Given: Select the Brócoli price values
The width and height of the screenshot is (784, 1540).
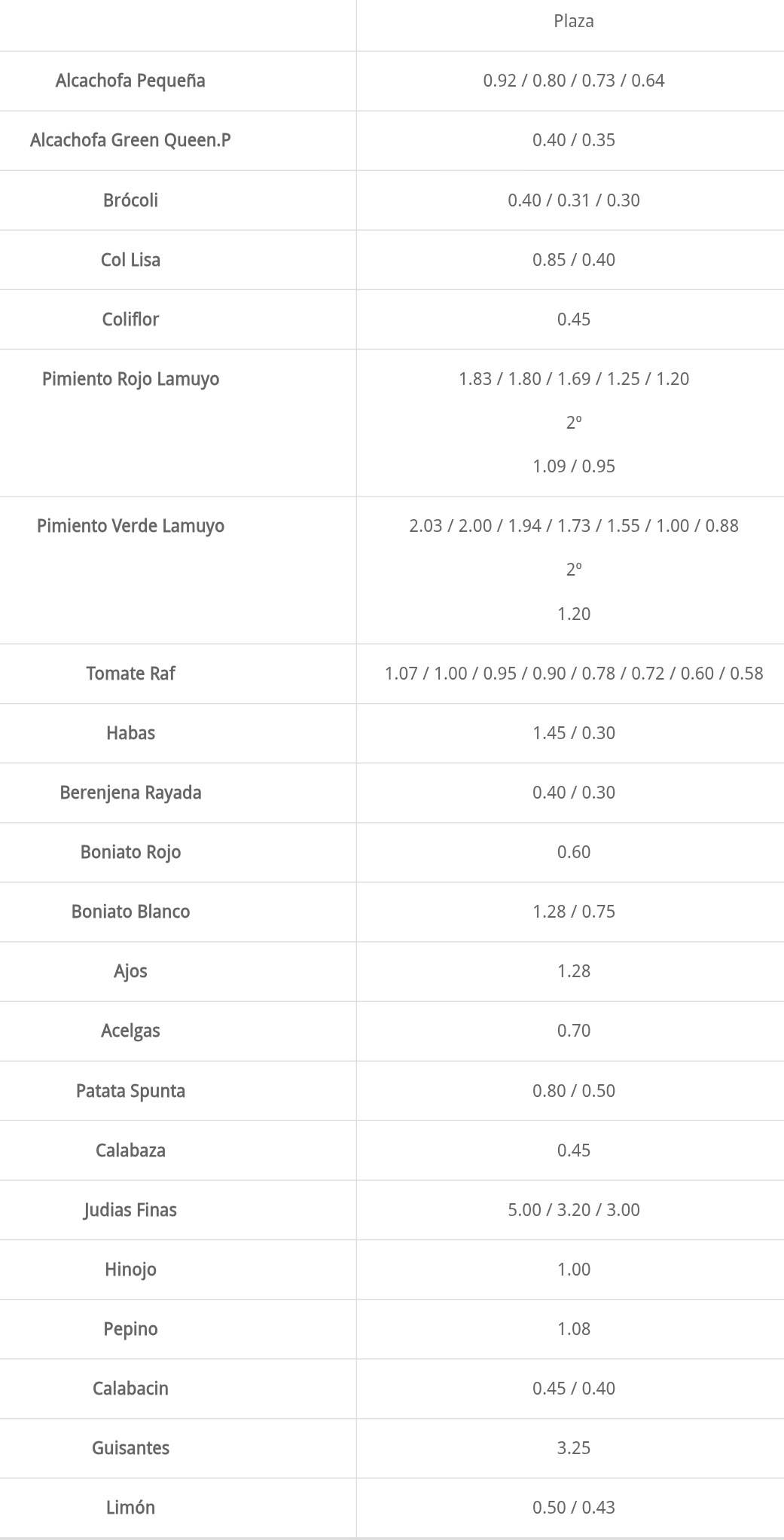Looking at the screenshot, I should coord(574,200).
